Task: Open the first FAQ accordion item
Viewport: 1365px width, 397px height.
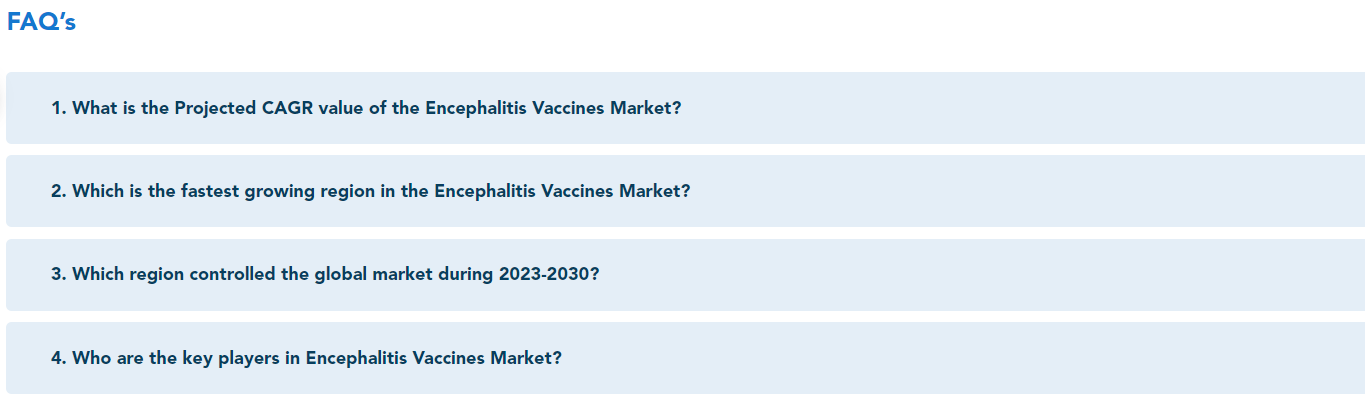Action: point(685,108)
